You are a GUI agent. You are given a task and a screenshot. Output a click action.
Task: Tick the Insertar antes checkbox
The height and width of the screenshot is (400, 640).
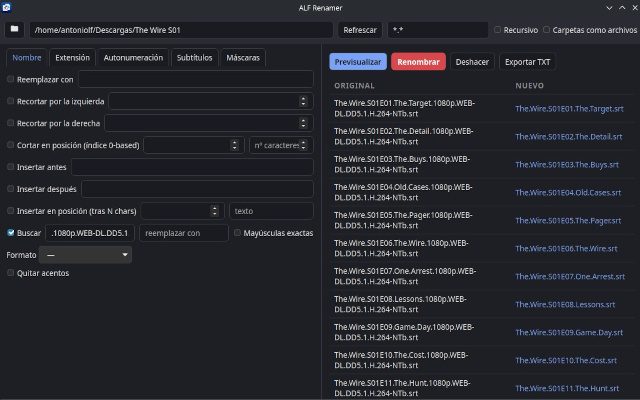[10, 167]
